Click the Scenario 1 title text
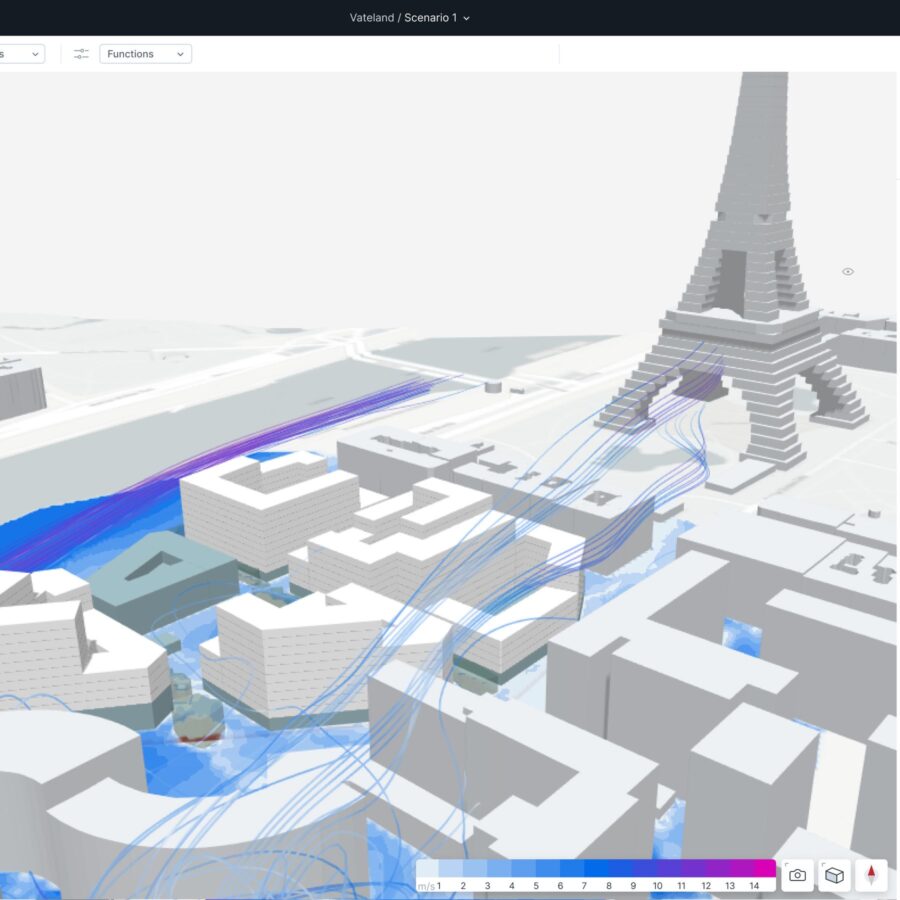 pyautogui.click(x=430, y=18)
